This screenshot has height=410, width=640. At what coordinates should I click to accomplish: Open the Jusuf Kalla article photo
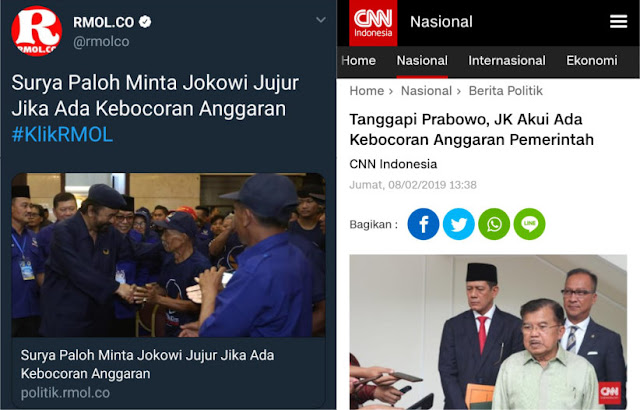point(488,332)
